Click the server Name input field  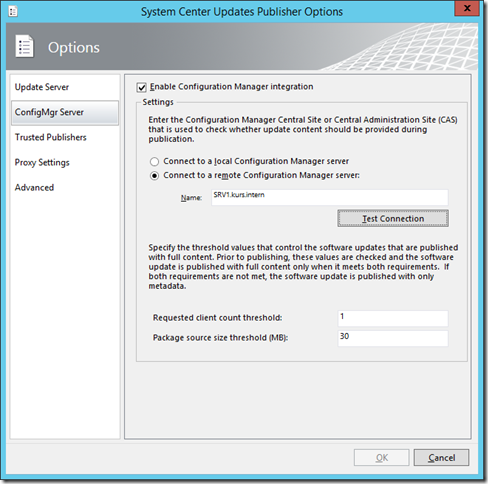click(x=330, y=198)
